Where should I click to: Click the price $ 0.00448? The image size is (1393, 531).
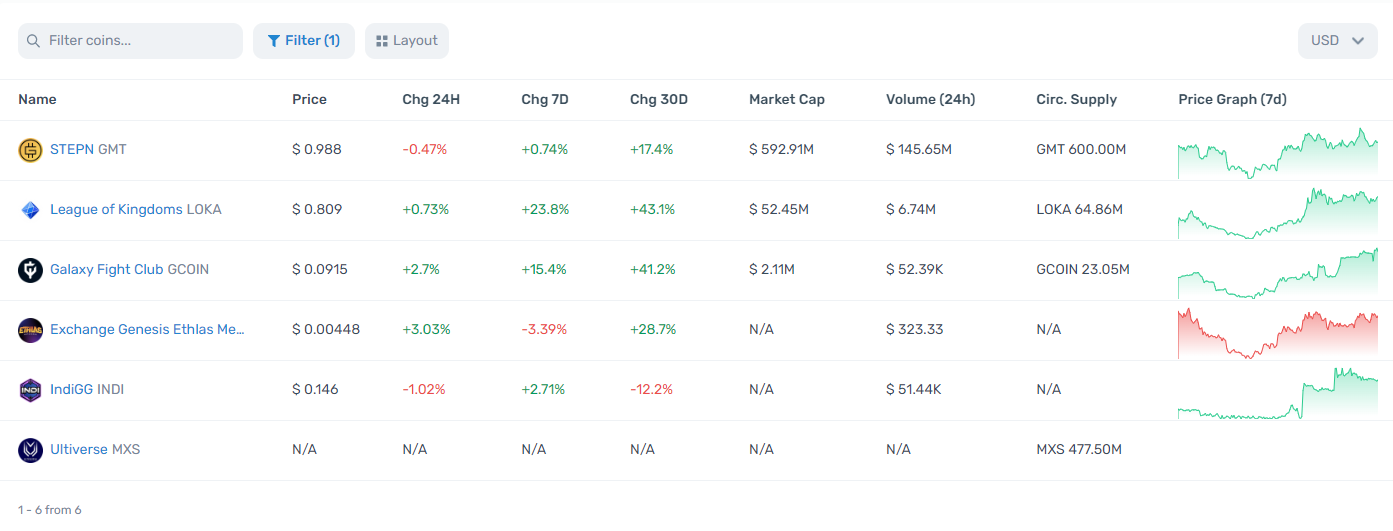pyautogui.click(x=326, y=329)
